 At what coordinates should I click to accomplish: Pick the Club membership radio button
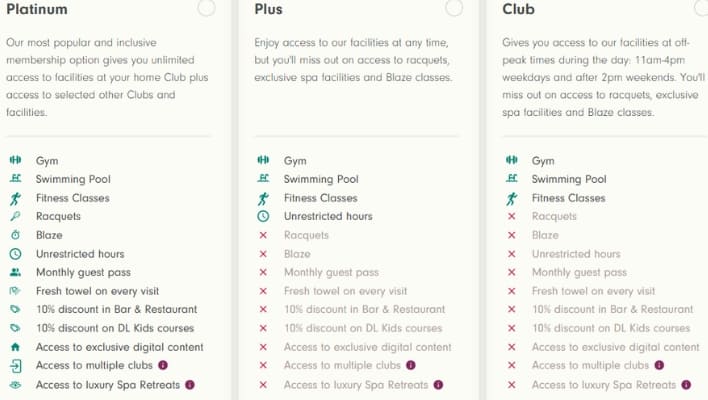pos(700,8)
